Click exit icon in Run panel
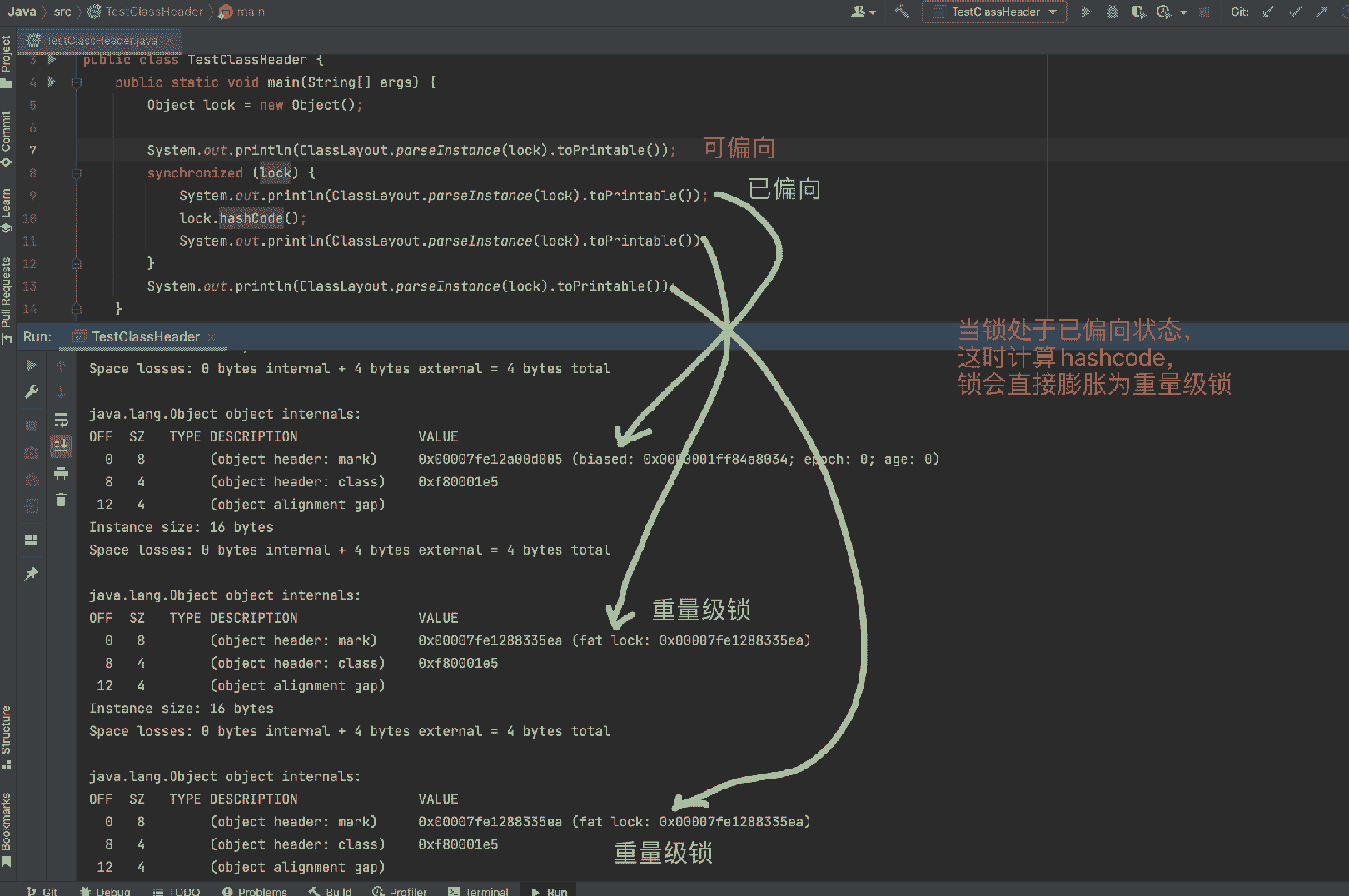The image size is (1349, 896). (32, 506)
